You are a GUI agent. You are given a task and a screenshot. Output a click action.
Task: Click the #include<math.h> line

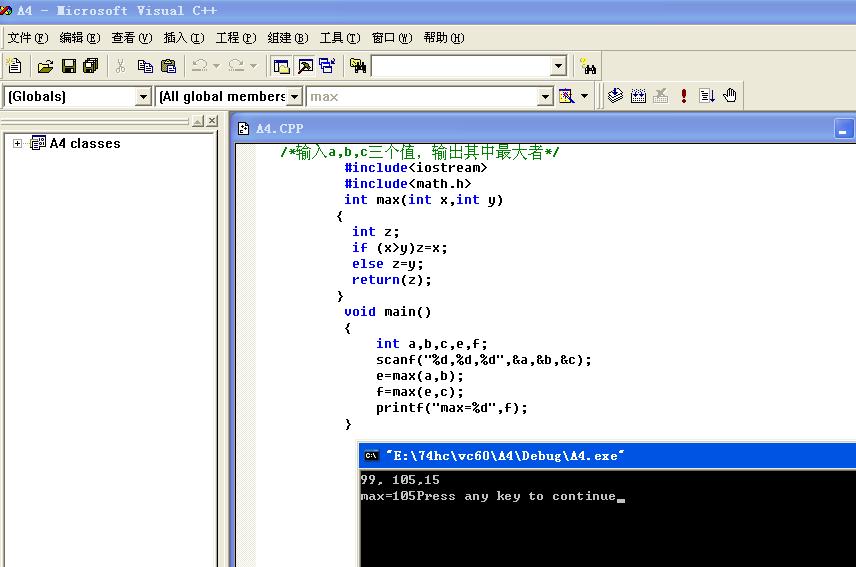point(407,184)
